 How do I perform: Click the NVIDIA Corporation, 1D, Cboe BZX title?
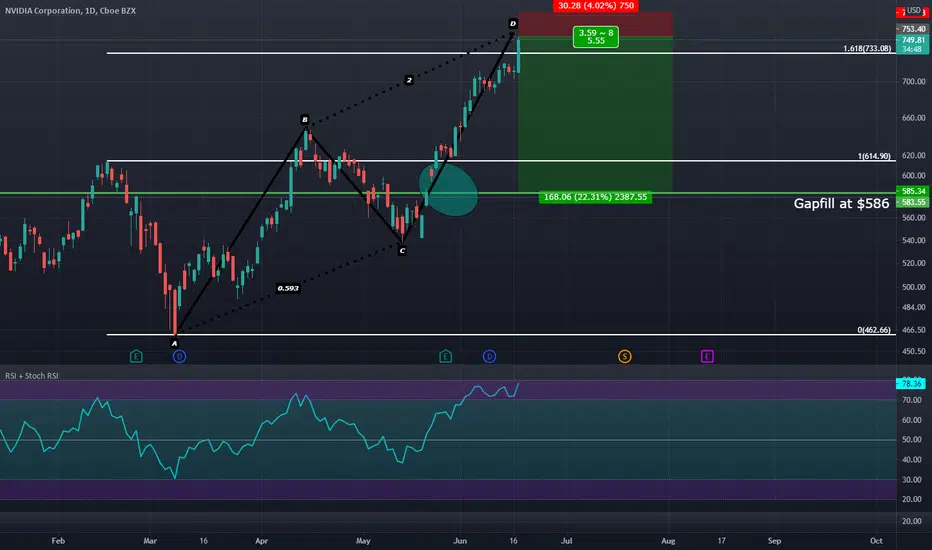click(x=70, y=11)
